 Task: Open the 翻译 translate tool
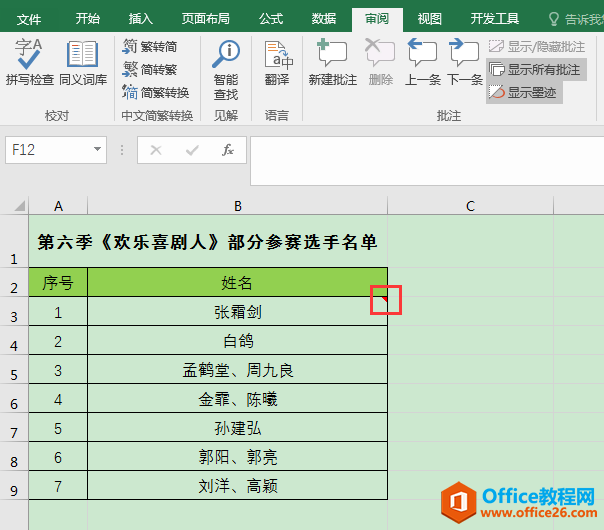click(277, 64)
